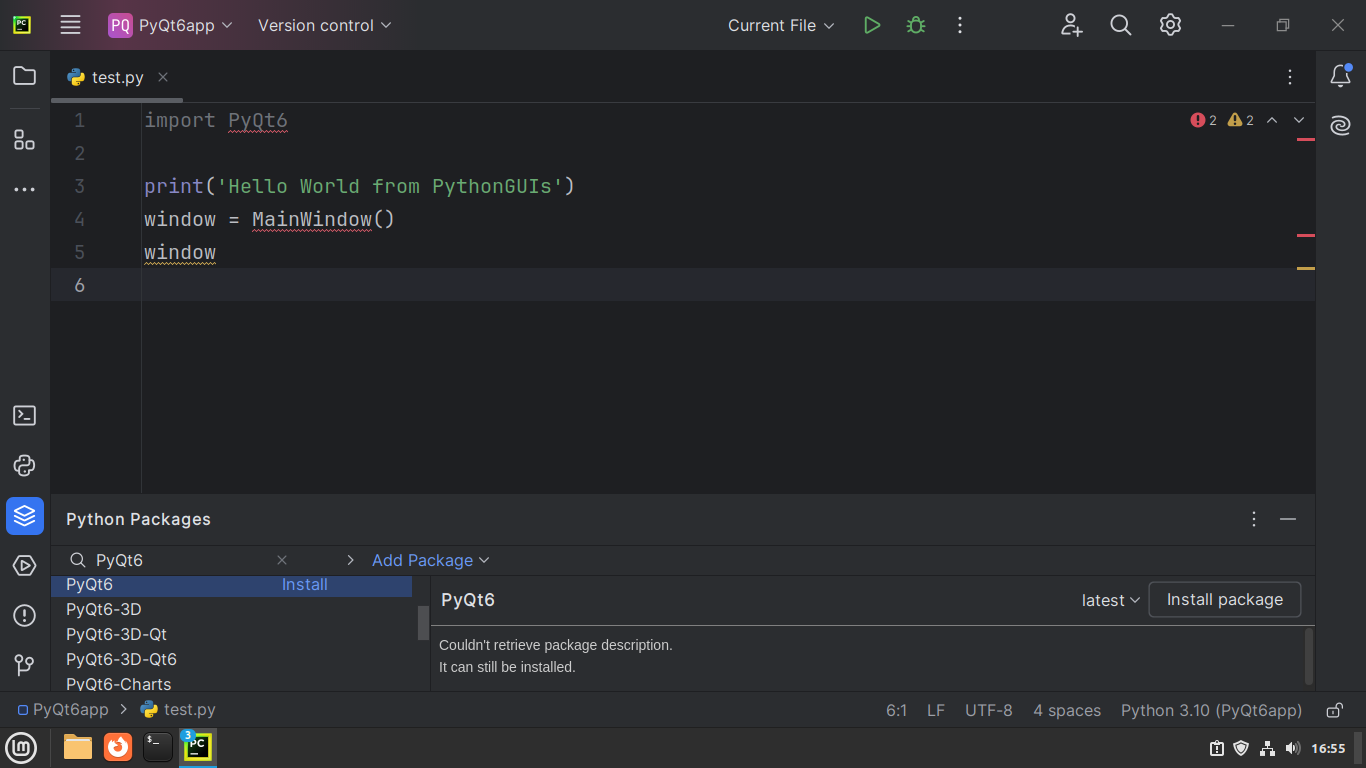
Task: Click PyQt6app in navigation breadcrumb
Action: (x=63, y=710)
